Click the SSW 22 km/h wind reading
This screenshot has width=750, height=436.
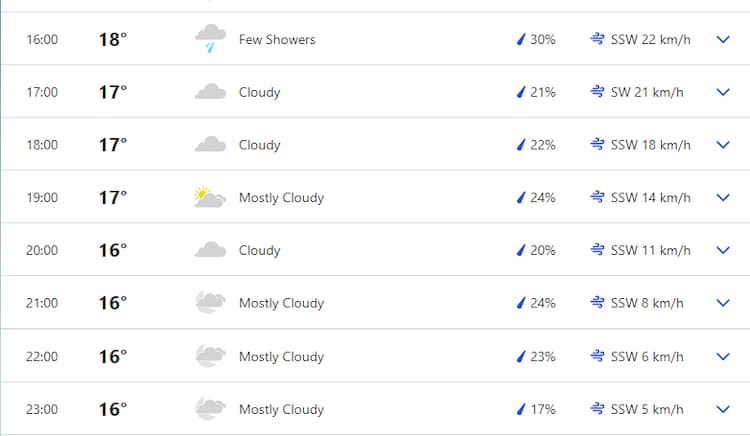click(x=650, y=40)
